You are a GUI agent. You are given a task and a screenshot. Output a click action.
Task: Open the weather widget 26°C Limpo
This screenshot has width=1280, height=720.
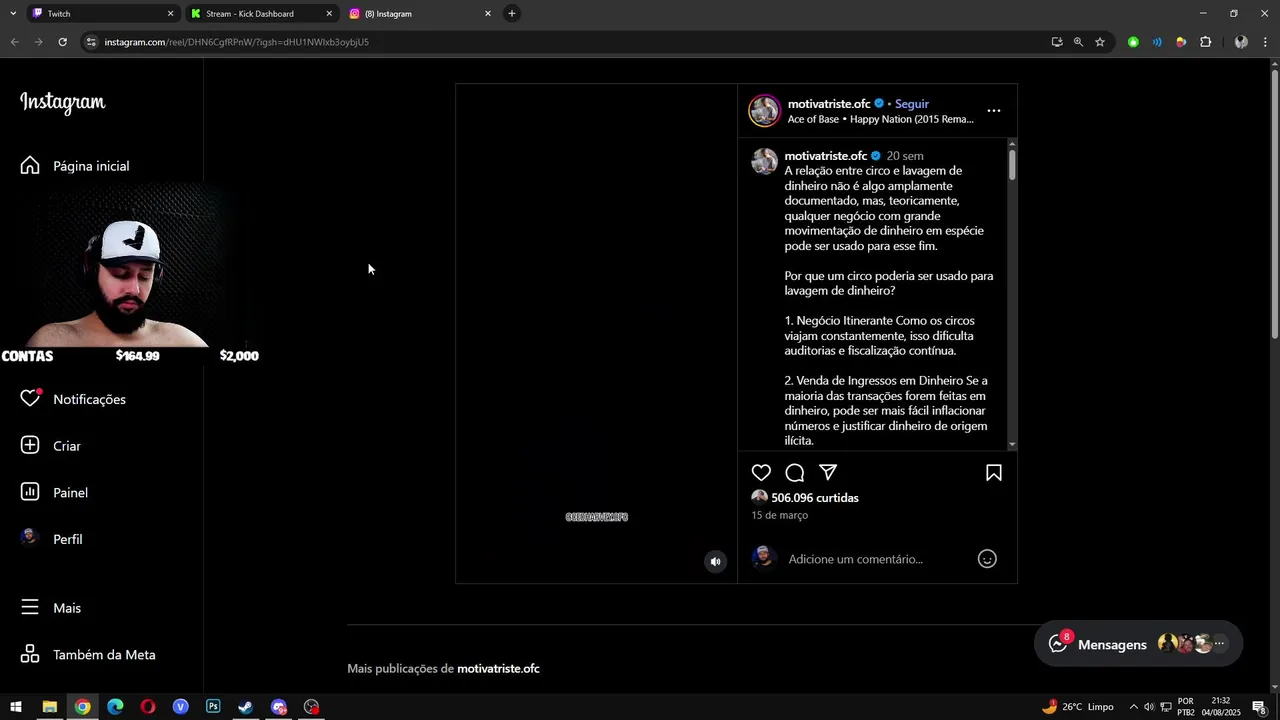tap(1077, 707)
